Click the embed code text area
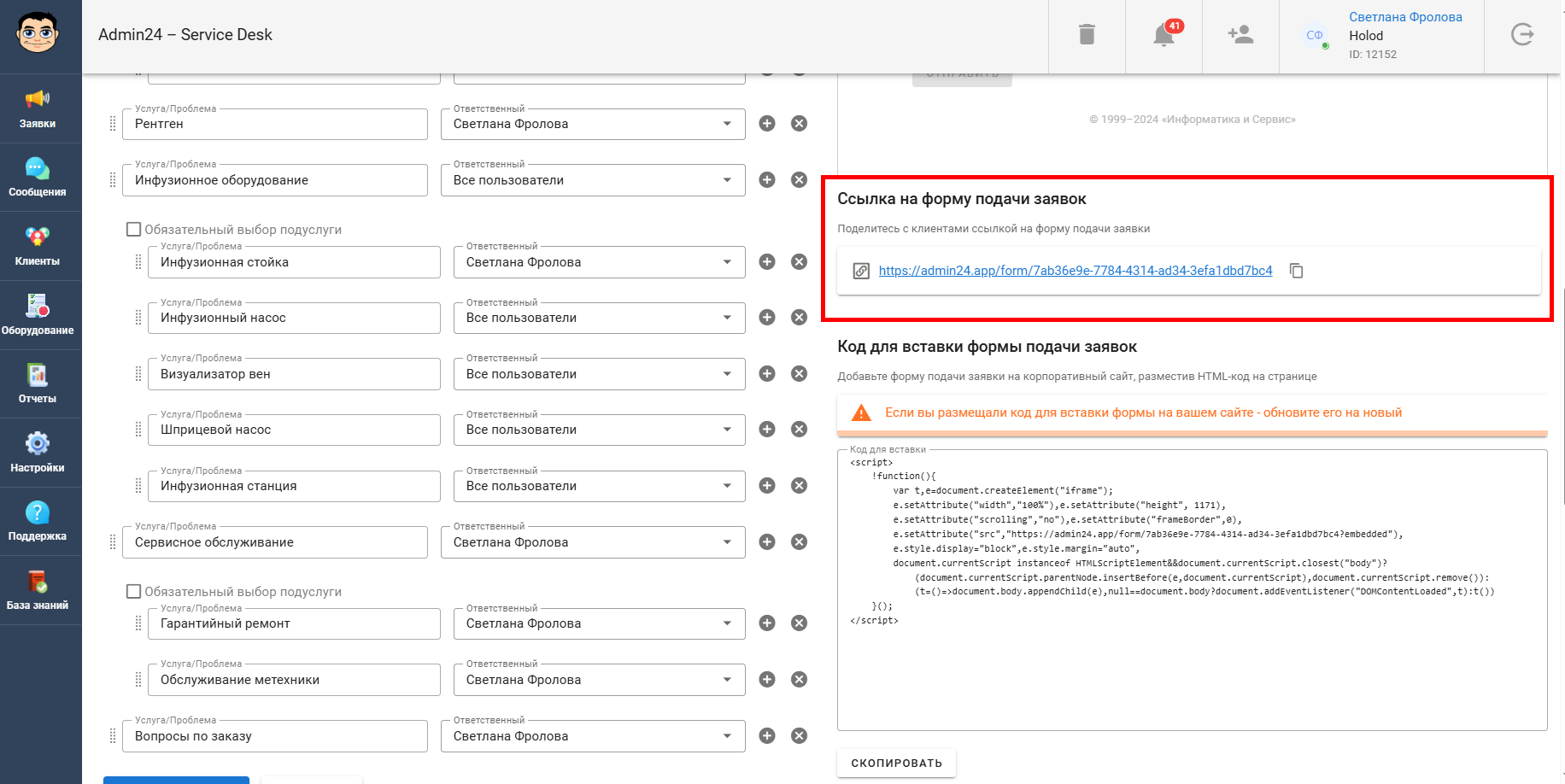 tap(1193, 589)
